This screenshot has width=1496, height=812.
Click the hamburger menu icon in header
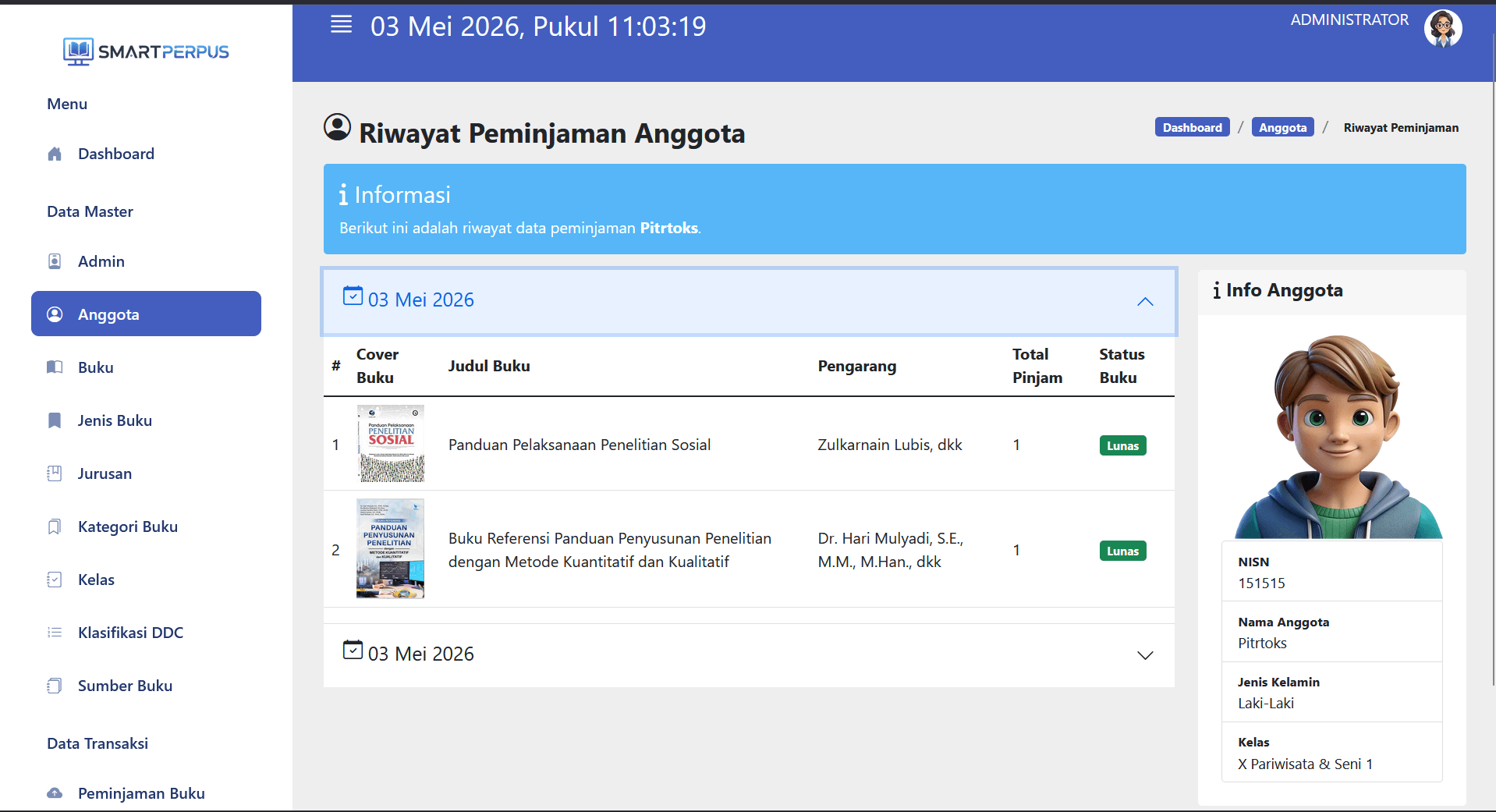point(341,24)
